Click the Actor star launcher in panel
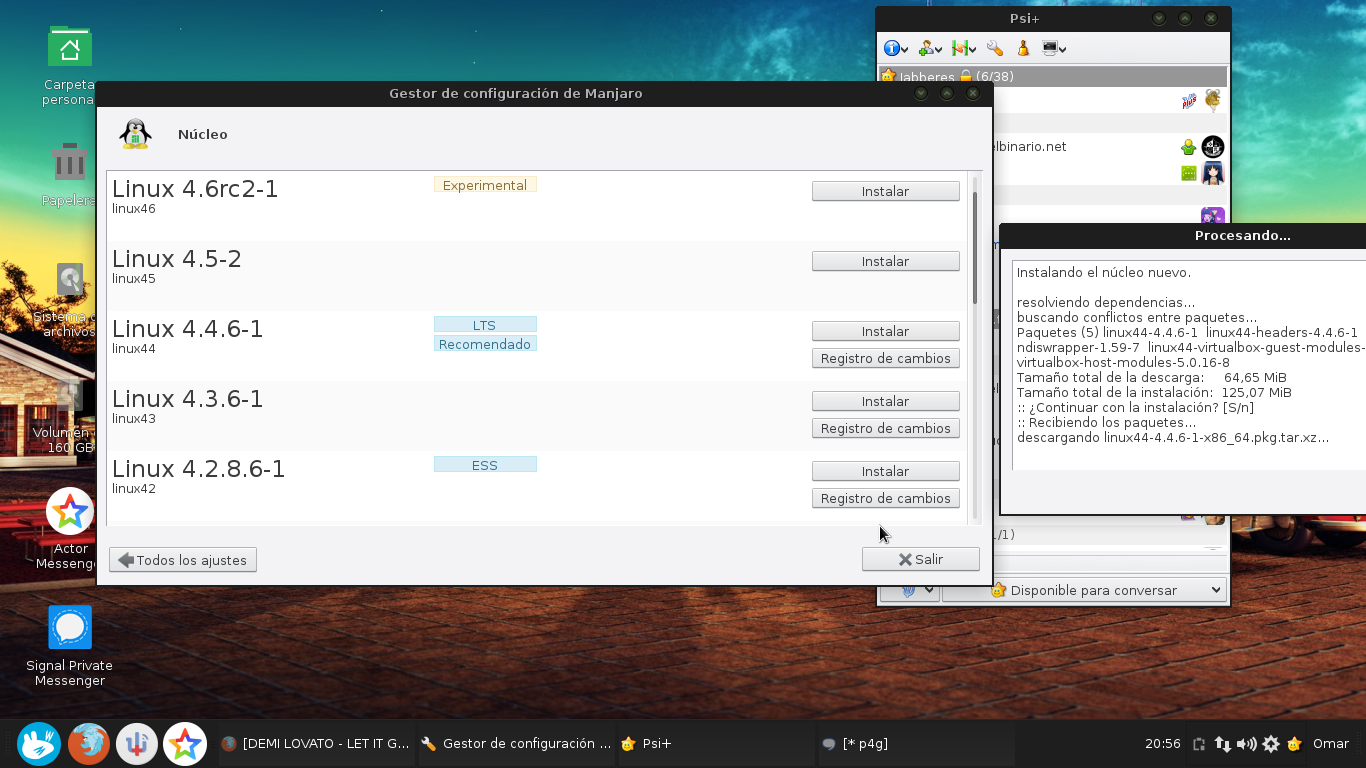Screen dimensions: 1366x768 point(185,743)
